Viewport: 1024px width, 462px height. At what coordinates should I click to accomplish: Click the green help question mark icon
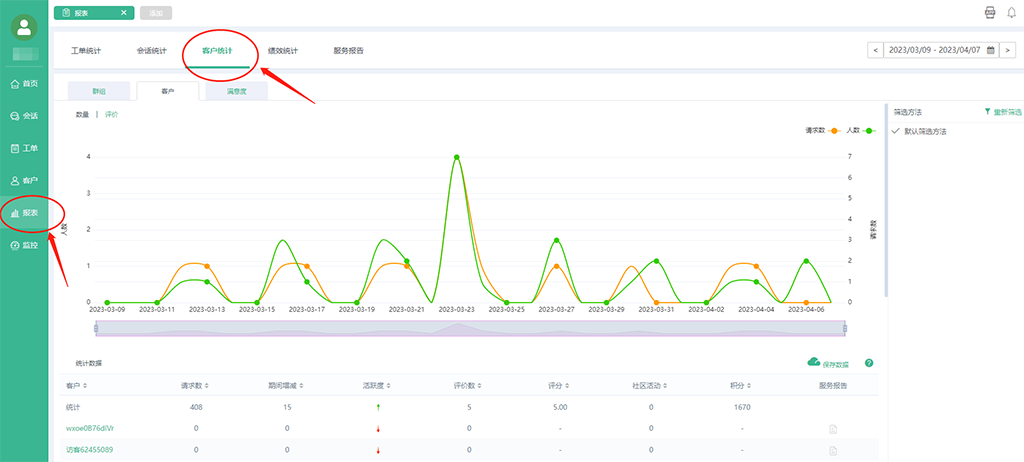point(869,363)
